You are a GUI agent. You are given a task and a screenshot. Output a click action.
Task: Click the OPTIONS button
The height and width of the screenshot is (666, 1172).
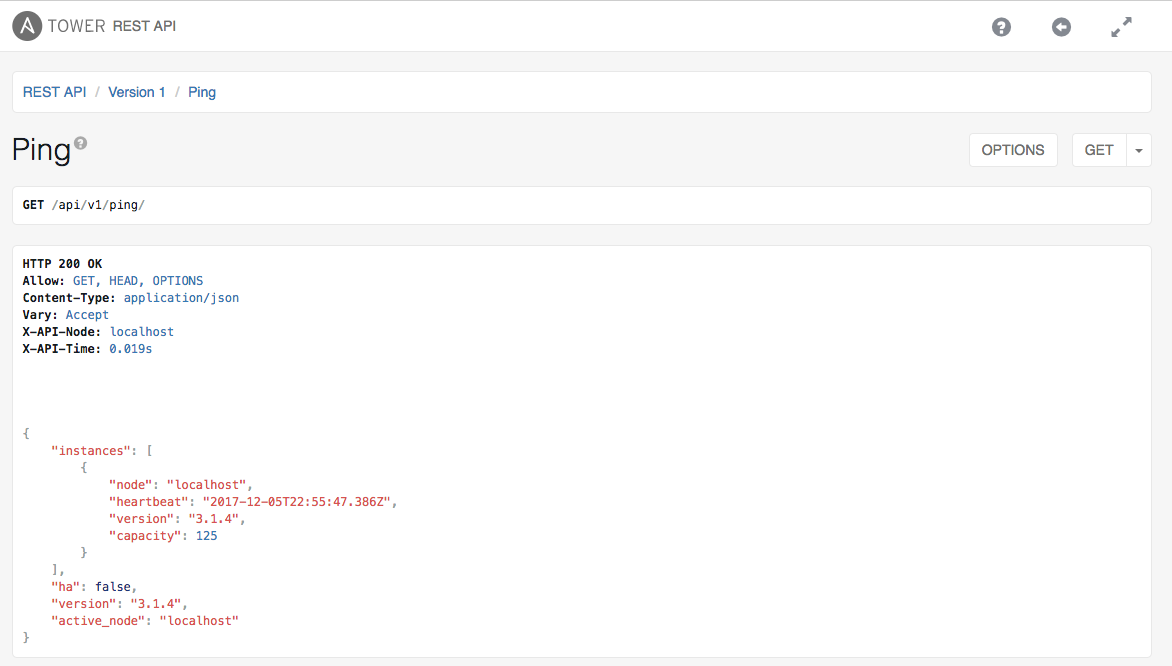[1013, 150]
